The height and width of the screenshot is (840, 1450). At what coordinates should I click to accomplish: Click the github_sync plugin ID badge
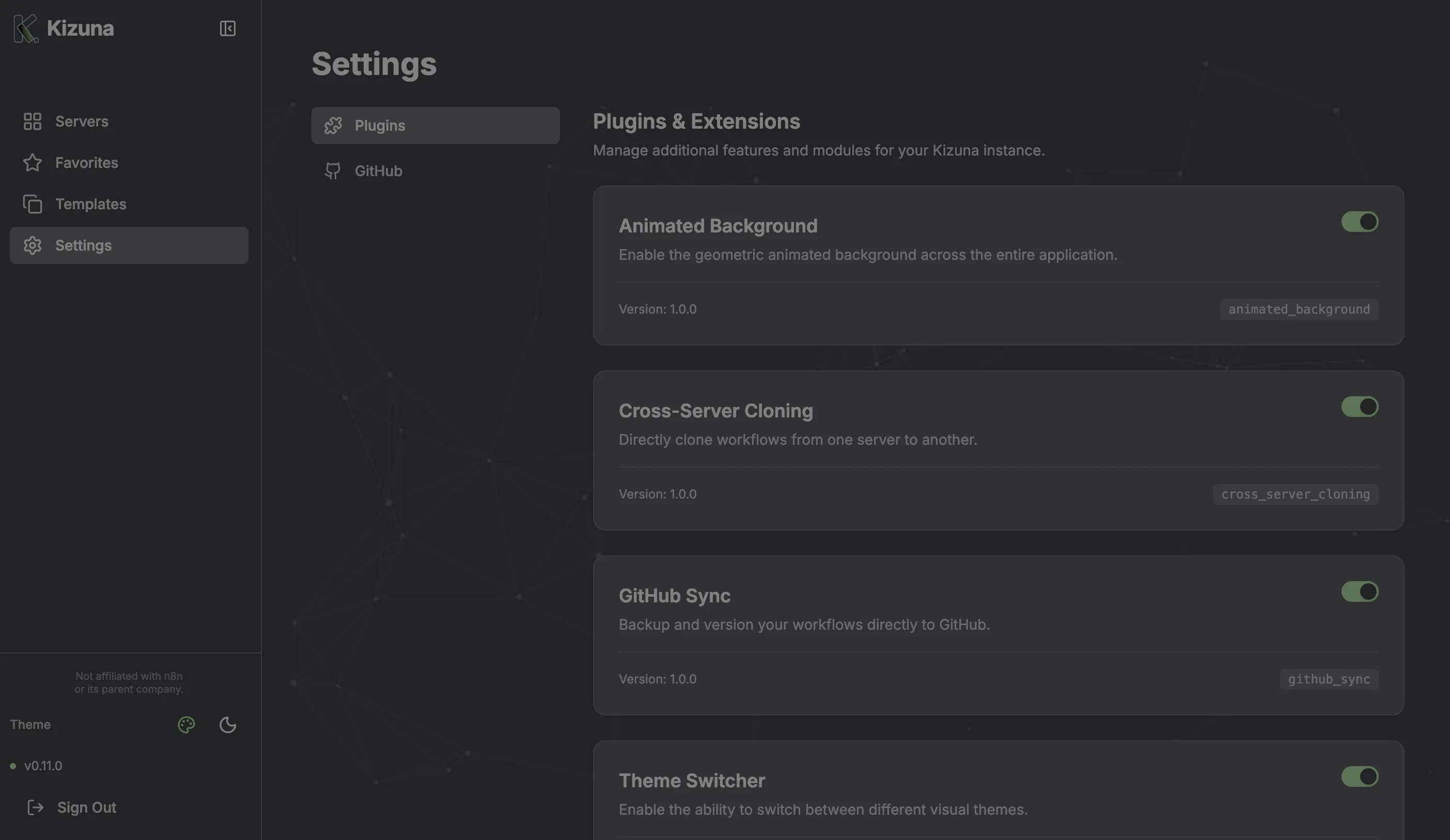(x=1329, y=679)
